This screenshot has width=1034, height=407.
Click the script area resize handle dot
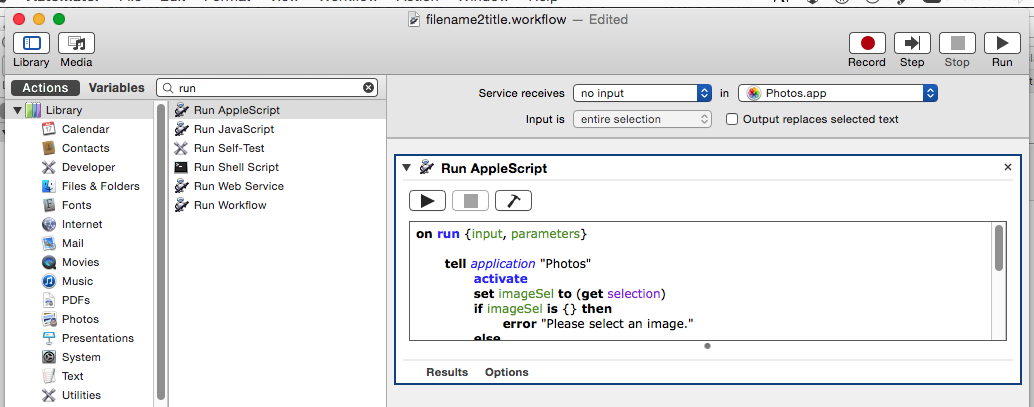pyautogui.click(x=708, y=346)
